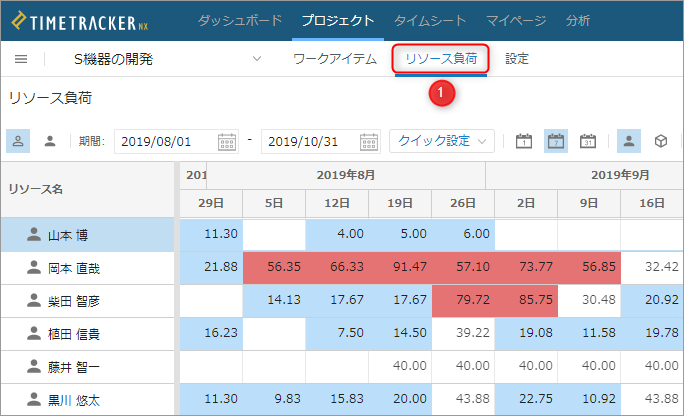Open the hamburger menu icon

(x=21, y=59)
